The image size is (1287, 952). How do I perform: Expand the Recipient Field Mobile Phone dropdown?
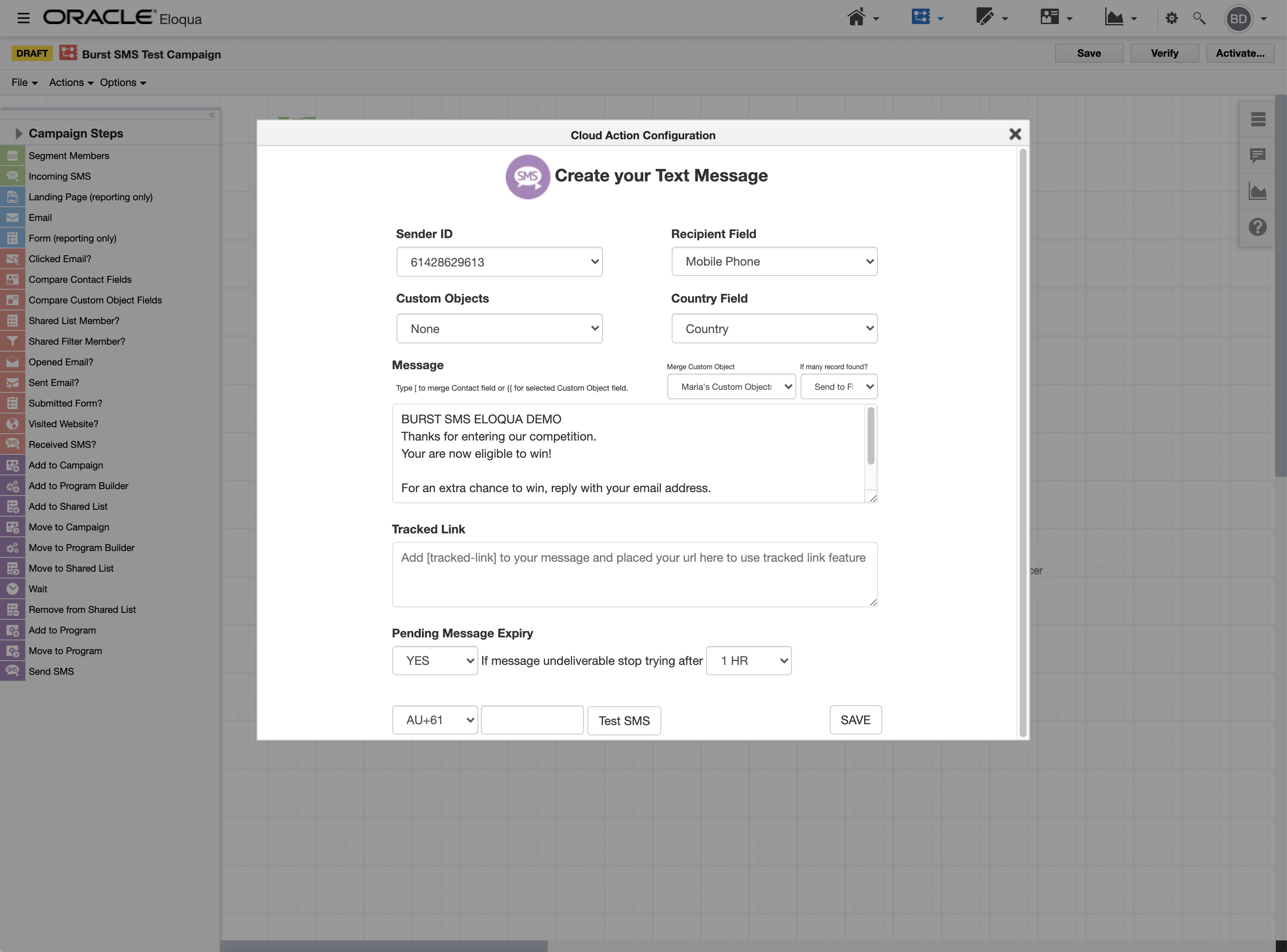tap(773, 262)
